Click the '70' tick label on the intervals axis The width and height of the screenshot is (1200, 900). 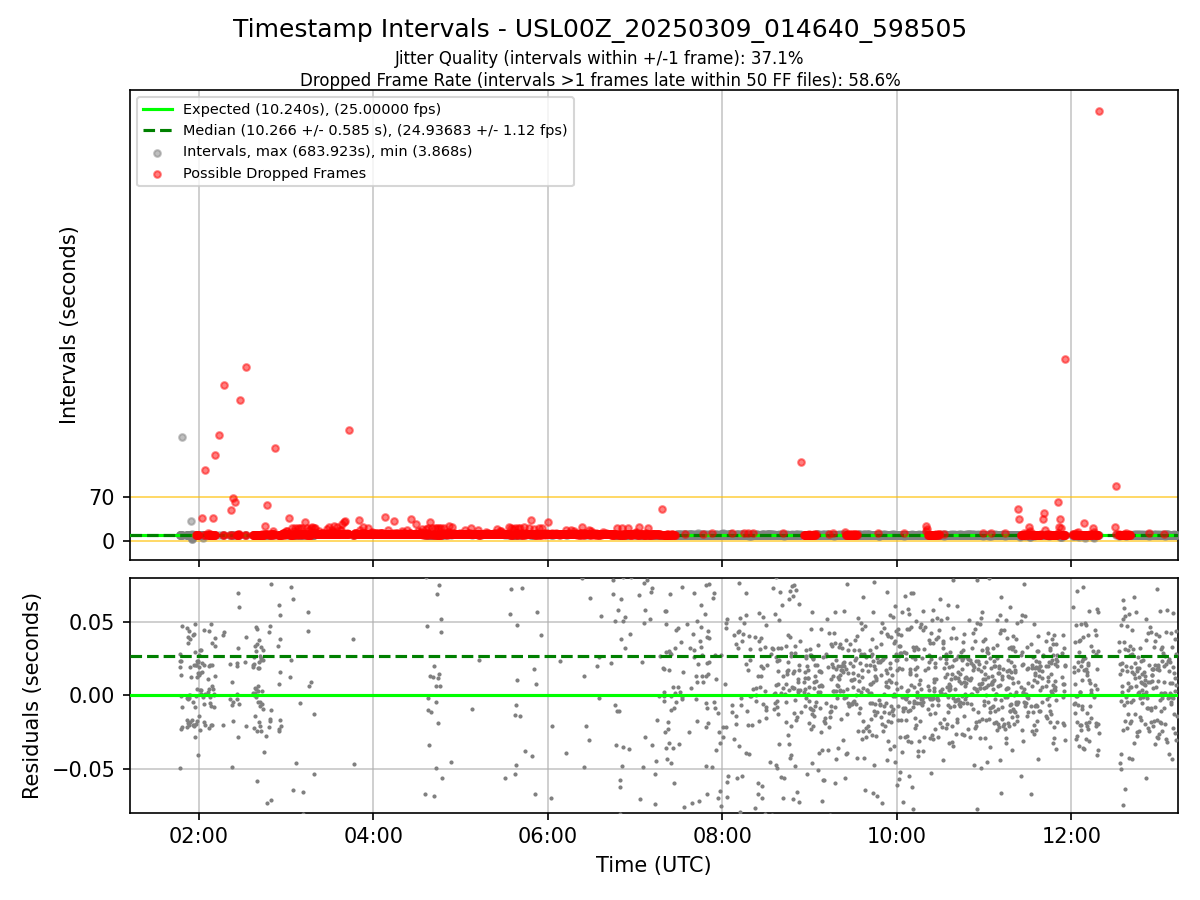tap(104, 497)
